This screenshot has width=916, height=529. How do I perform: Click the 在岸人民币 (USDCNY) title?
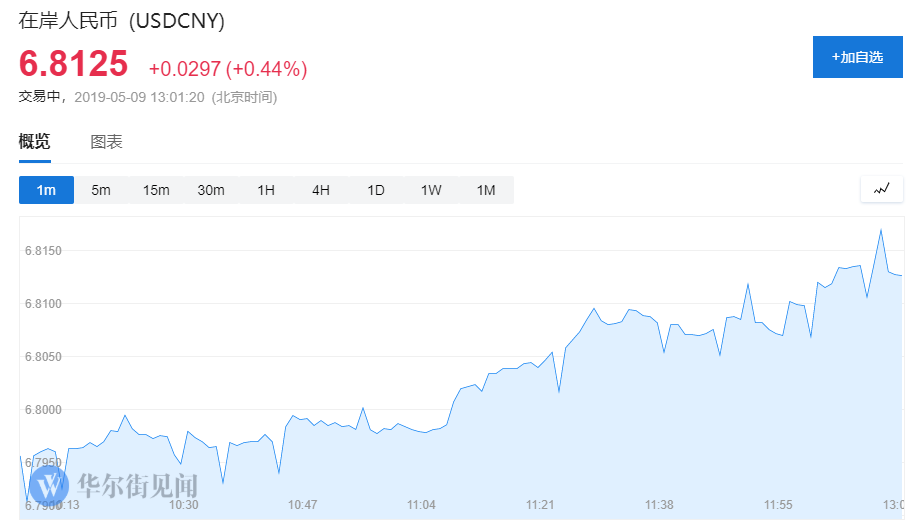pos(122,21)
